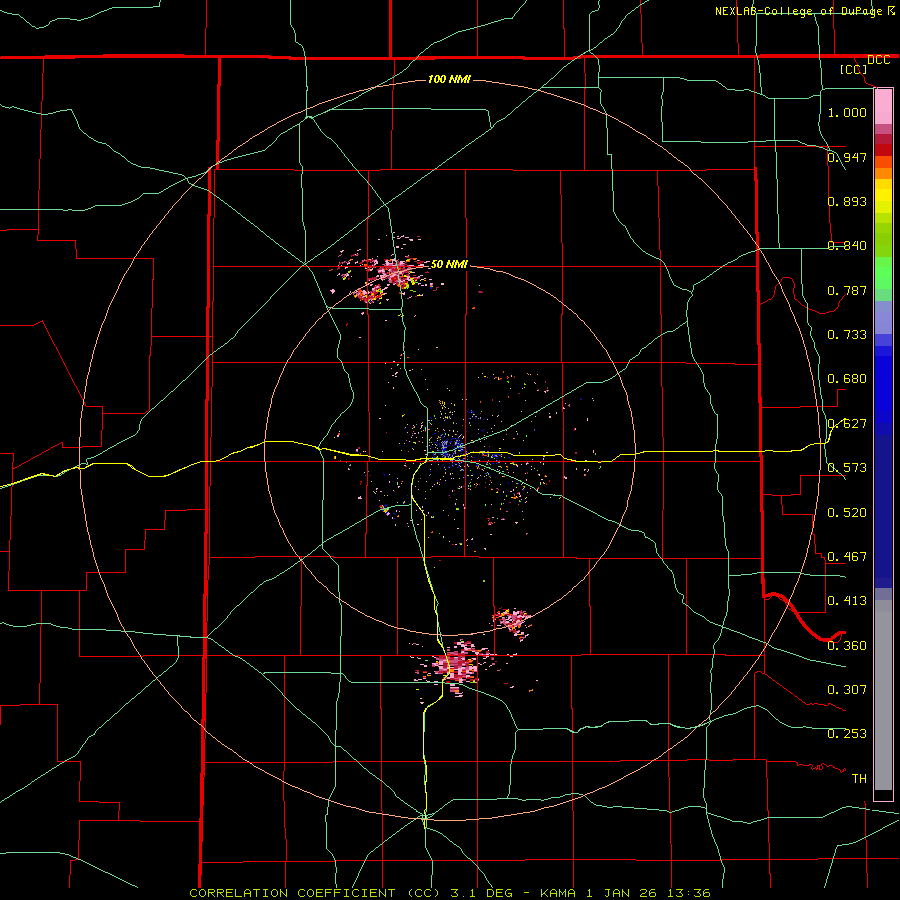Screen dimensions: 900x900
Task: Select the 0.733 scale value
Action: pyautogui.click(x=847, y=335)
